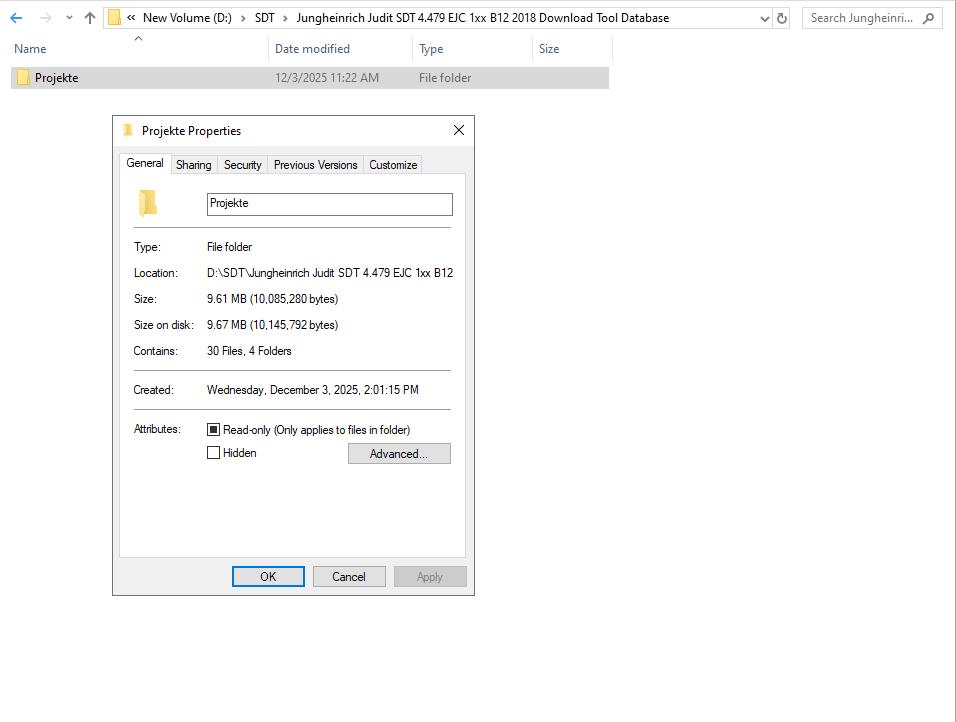Click the folder icon in address bar
This screenshot has width=956, height=722.
[114, 18]
